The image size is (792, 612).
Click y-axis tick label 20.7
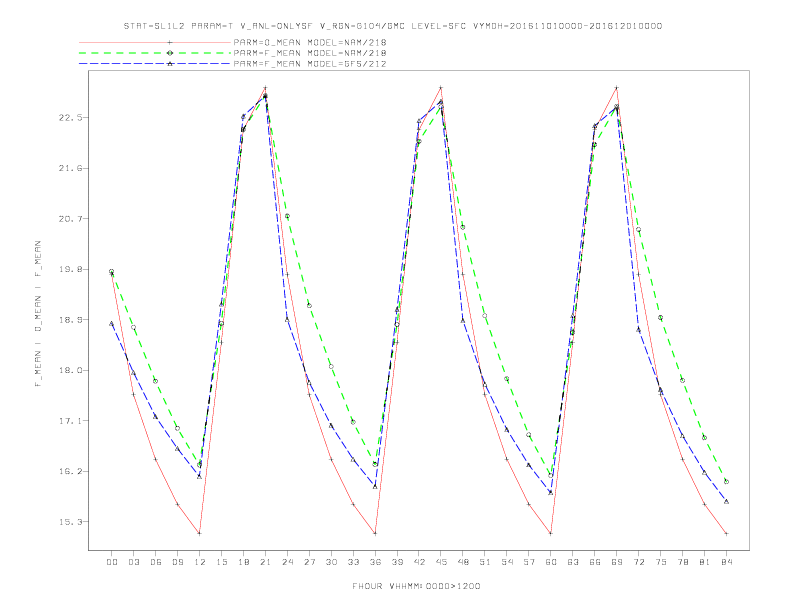click(70, 219)
